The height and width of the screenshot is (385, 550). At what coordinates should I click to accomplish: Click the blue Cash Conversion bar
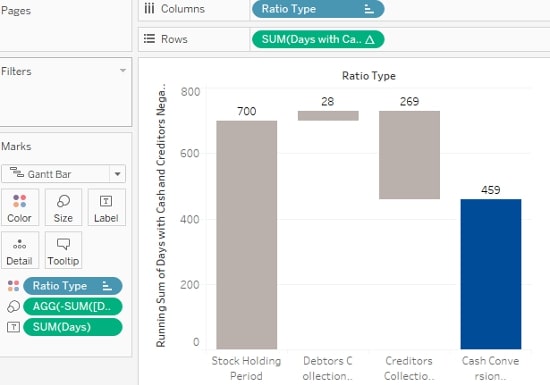coord(491,274)
